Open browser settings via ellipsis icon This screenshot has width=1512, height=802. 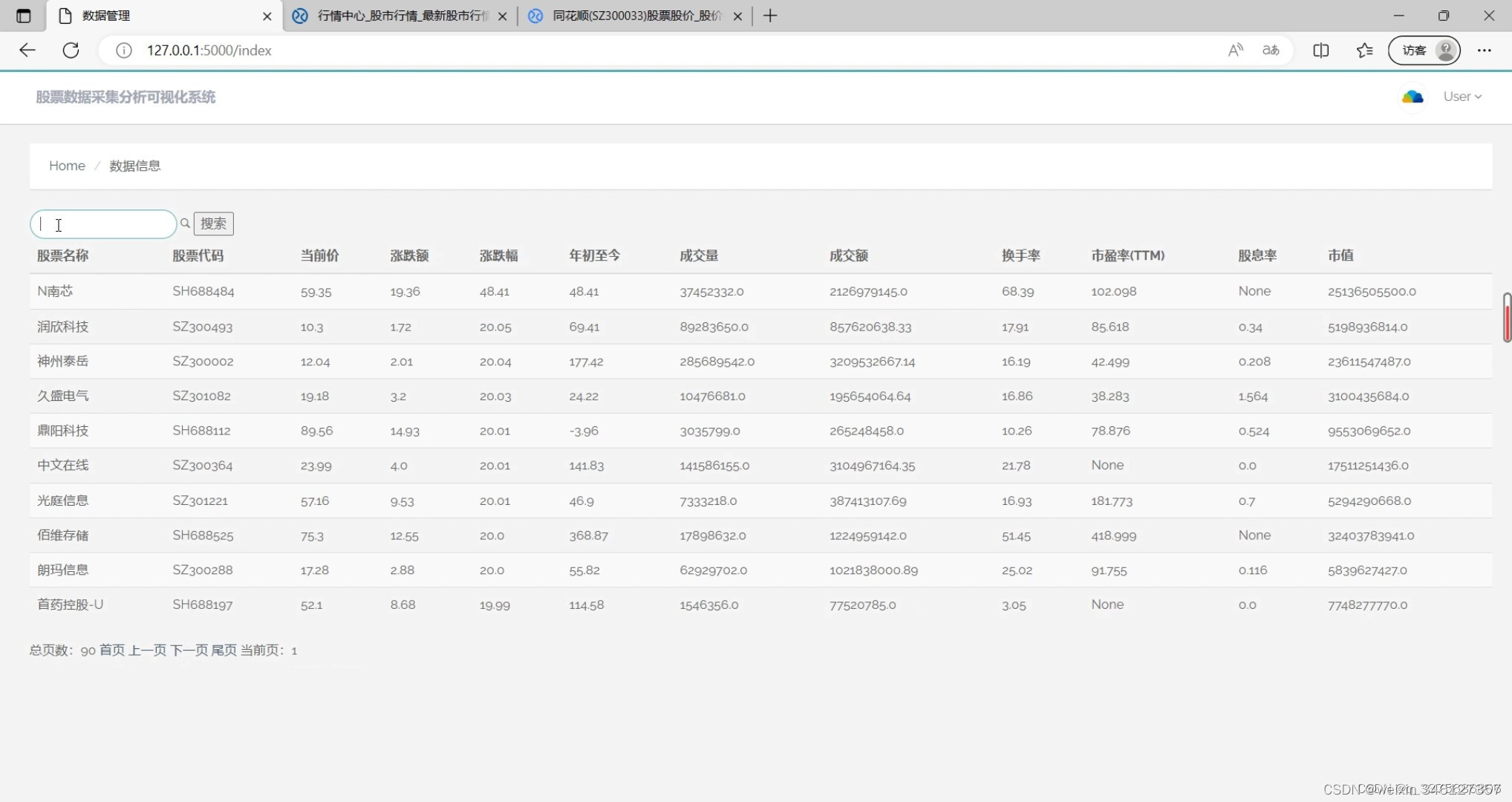coord(1484,50)
